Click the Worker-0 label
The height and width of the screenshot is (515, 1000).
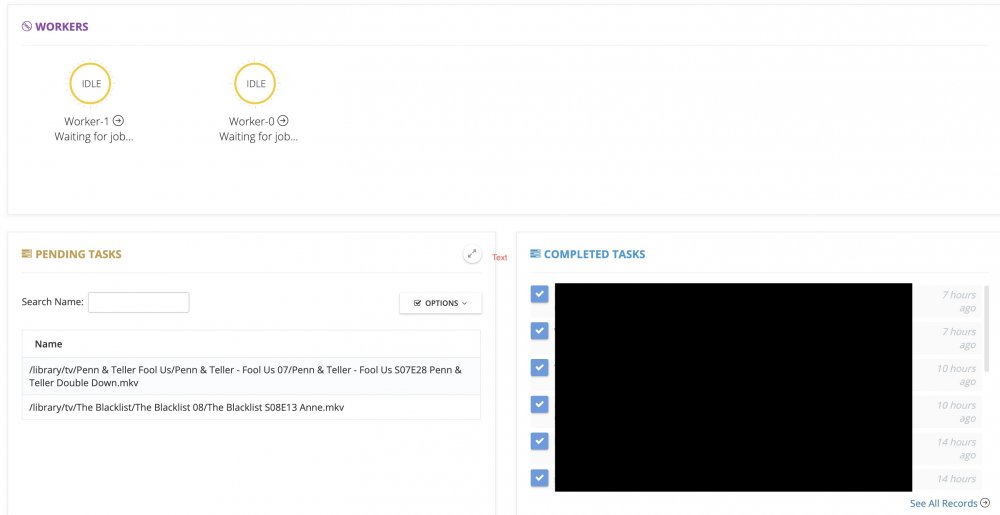coord(252,121)
